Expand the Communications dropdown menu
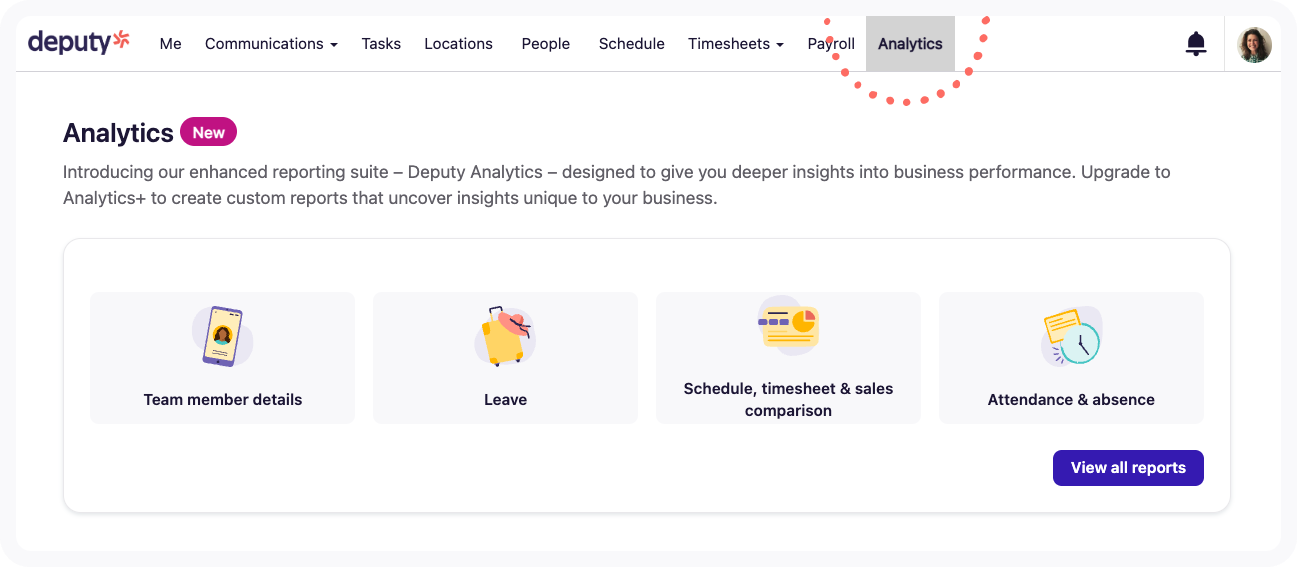 [271, 44]
